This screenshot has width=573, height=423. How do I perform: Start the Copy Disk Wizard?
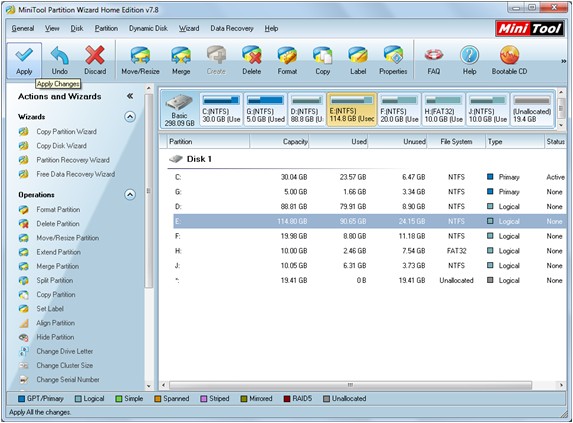click(x=61, y=146)
